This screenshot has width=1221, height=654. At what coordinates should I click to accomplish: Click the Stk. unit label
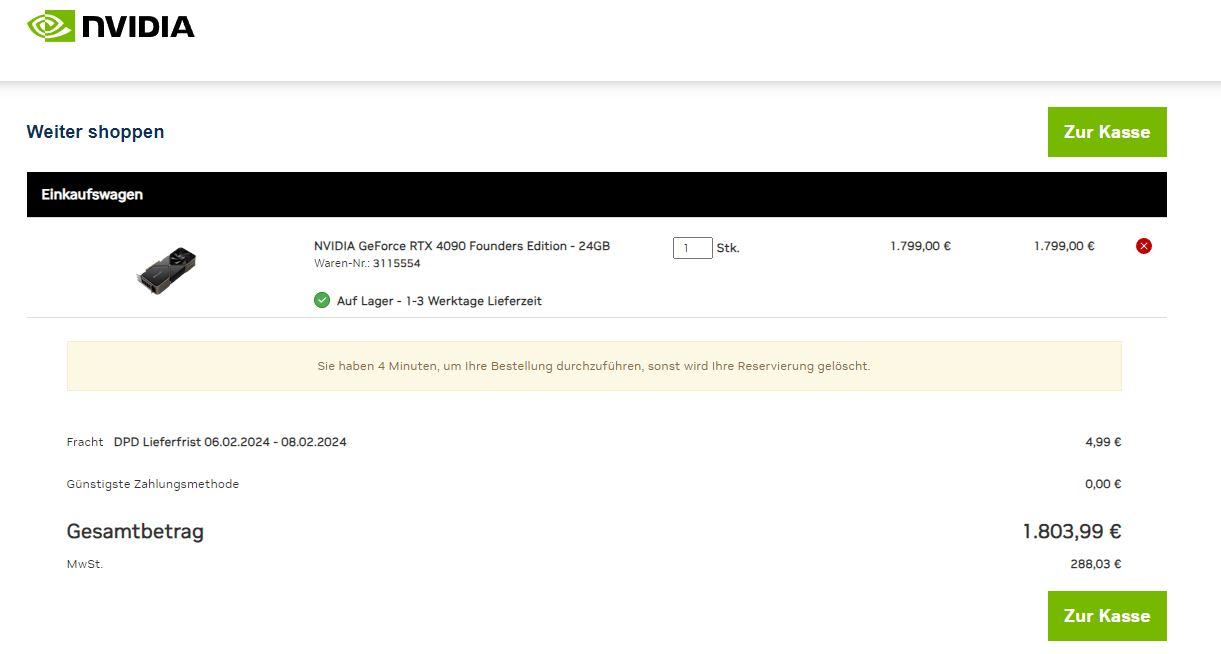pos(728,248)
